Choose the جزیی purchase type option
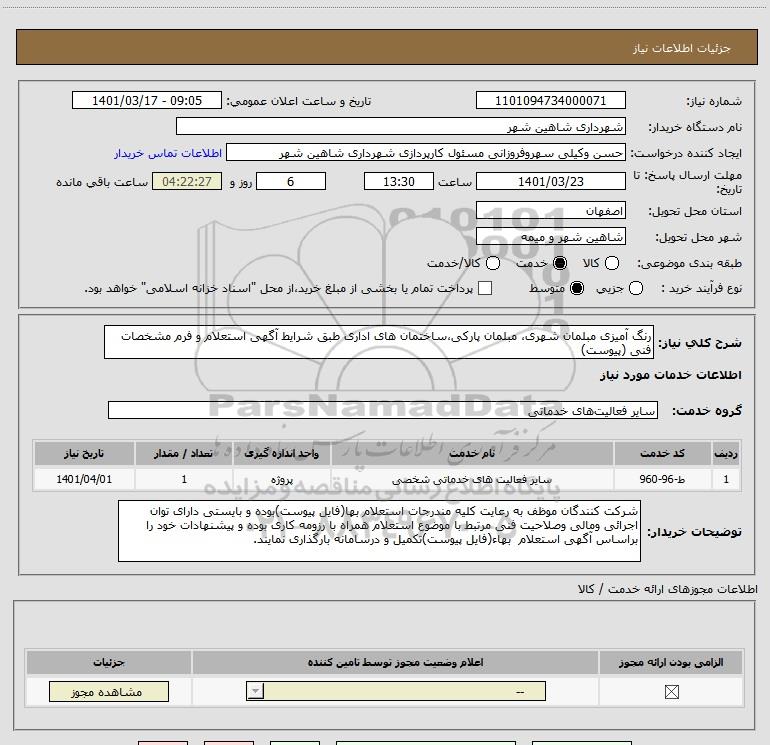Viewport: 770px width, 745px height. pos(635,288)
